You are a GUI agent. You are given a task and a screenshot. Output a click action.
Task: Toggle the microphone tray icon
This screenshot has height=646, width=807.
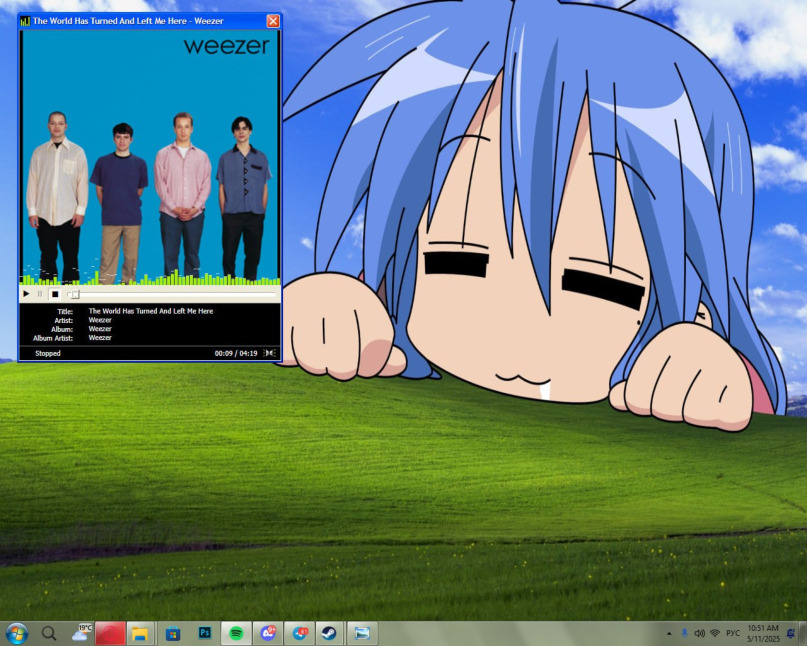tap(684, 633)
